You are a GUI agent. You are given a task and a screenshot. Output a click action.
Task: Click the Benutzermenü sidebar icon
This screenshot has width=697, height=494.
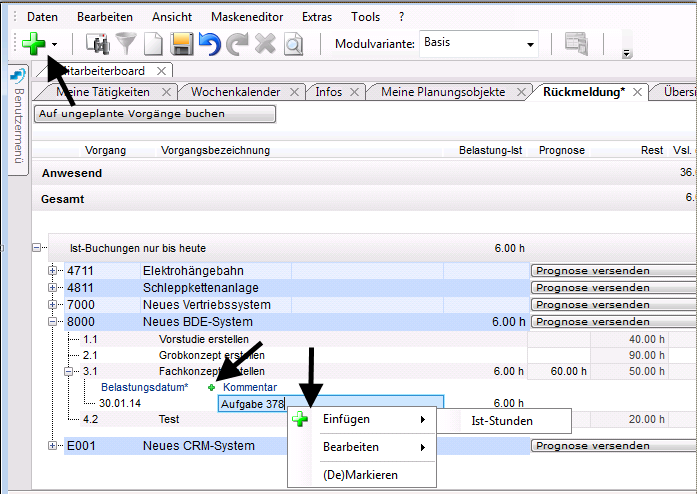18,76
